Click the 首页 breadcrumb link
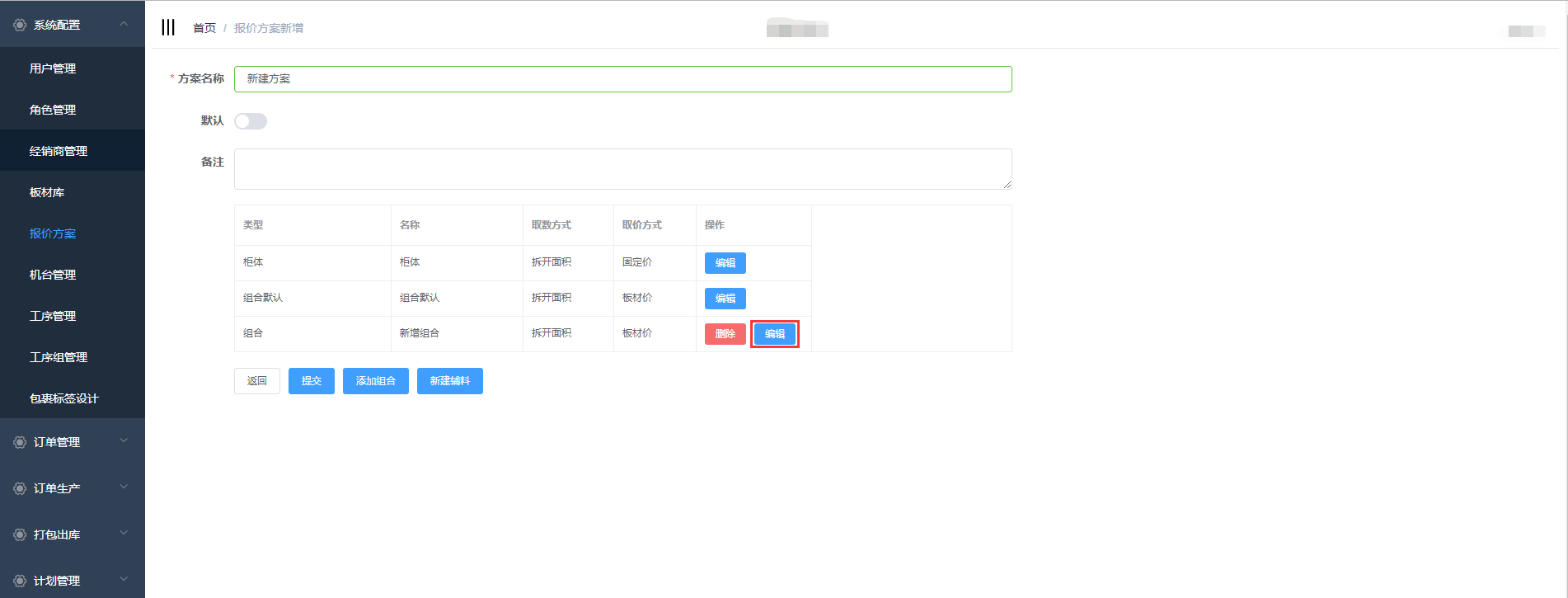The width and height of the screenshot is (1568, 598). 204,28
